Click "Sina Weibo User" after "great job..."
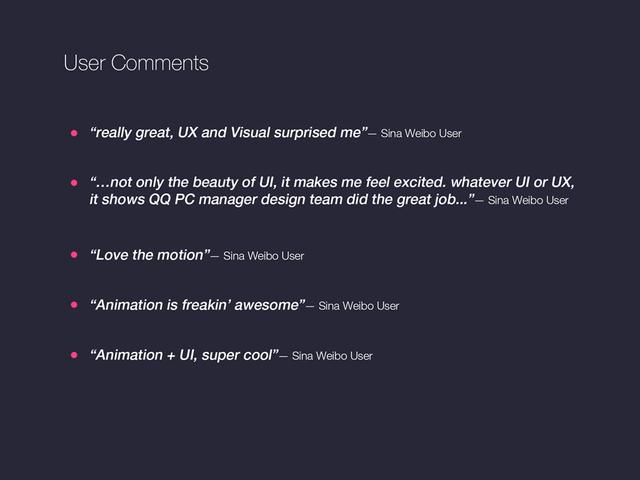640x480 pixels. (x=528, y=200)
